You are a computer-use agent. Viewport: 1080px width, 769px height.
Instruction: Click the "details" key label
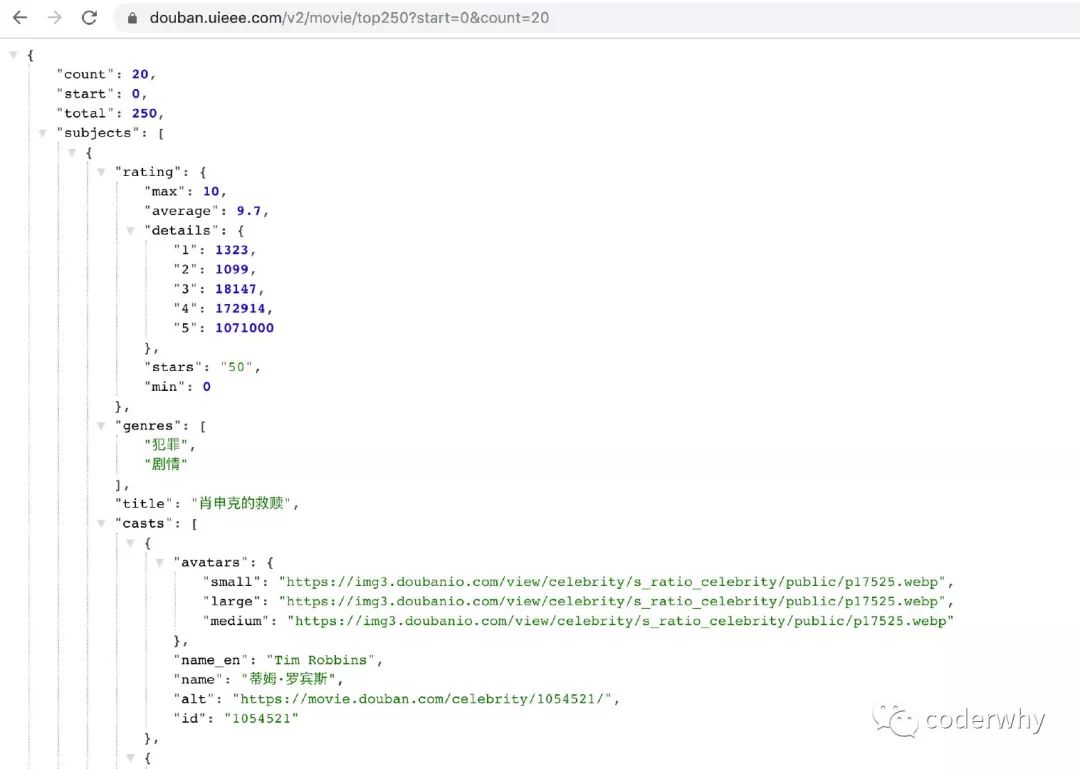181,230
